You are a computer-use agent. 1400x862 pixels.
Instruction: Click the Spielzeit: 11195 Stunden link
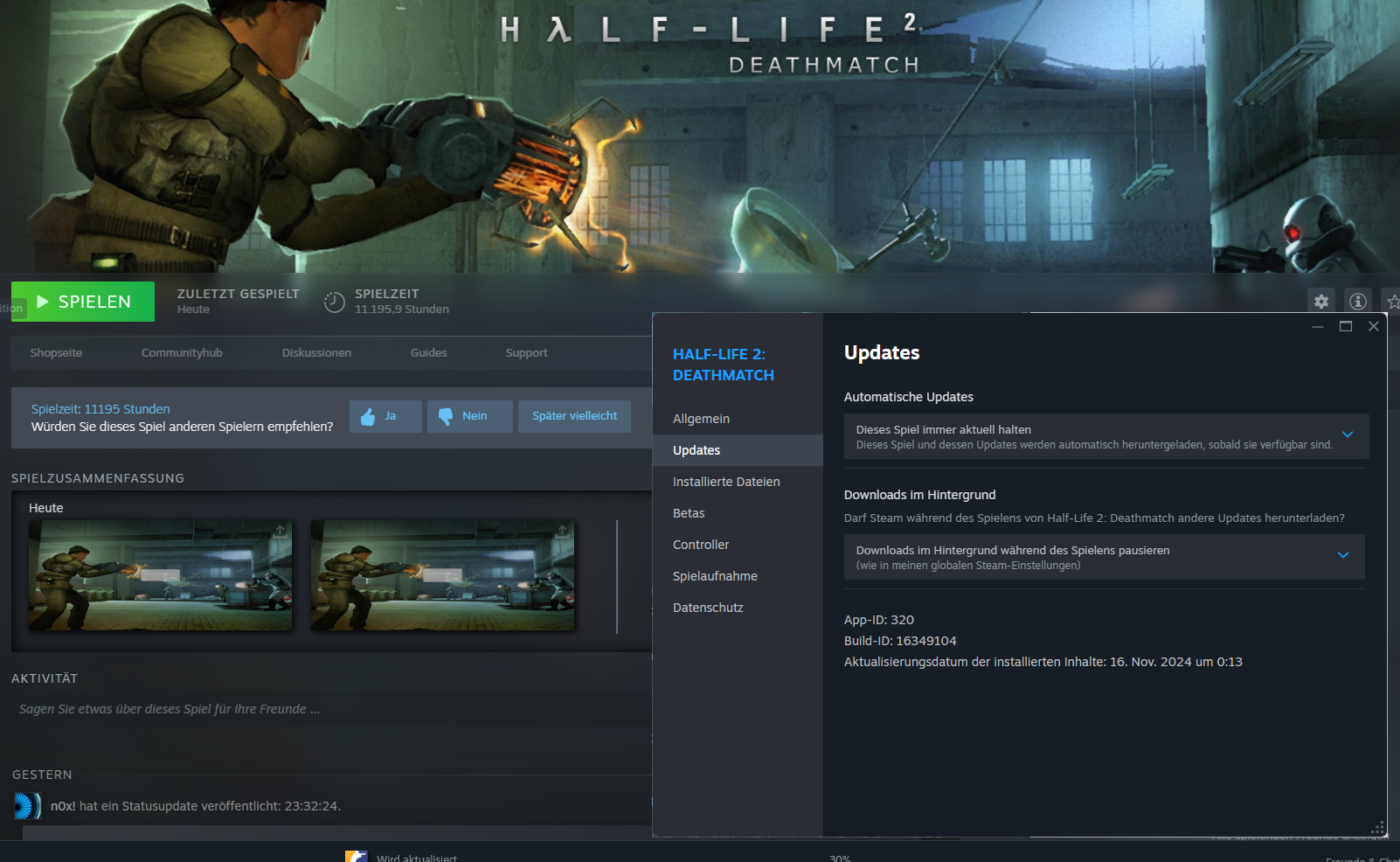point(100,409)
